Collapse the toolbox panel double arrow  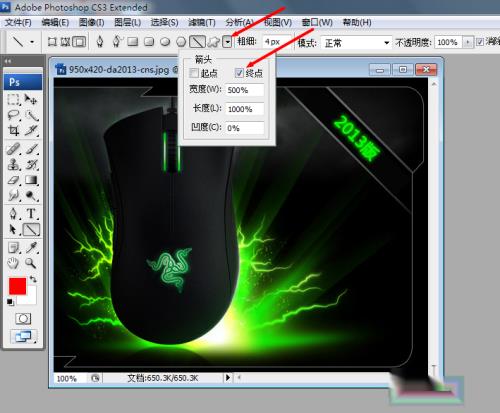pos(8,61)
